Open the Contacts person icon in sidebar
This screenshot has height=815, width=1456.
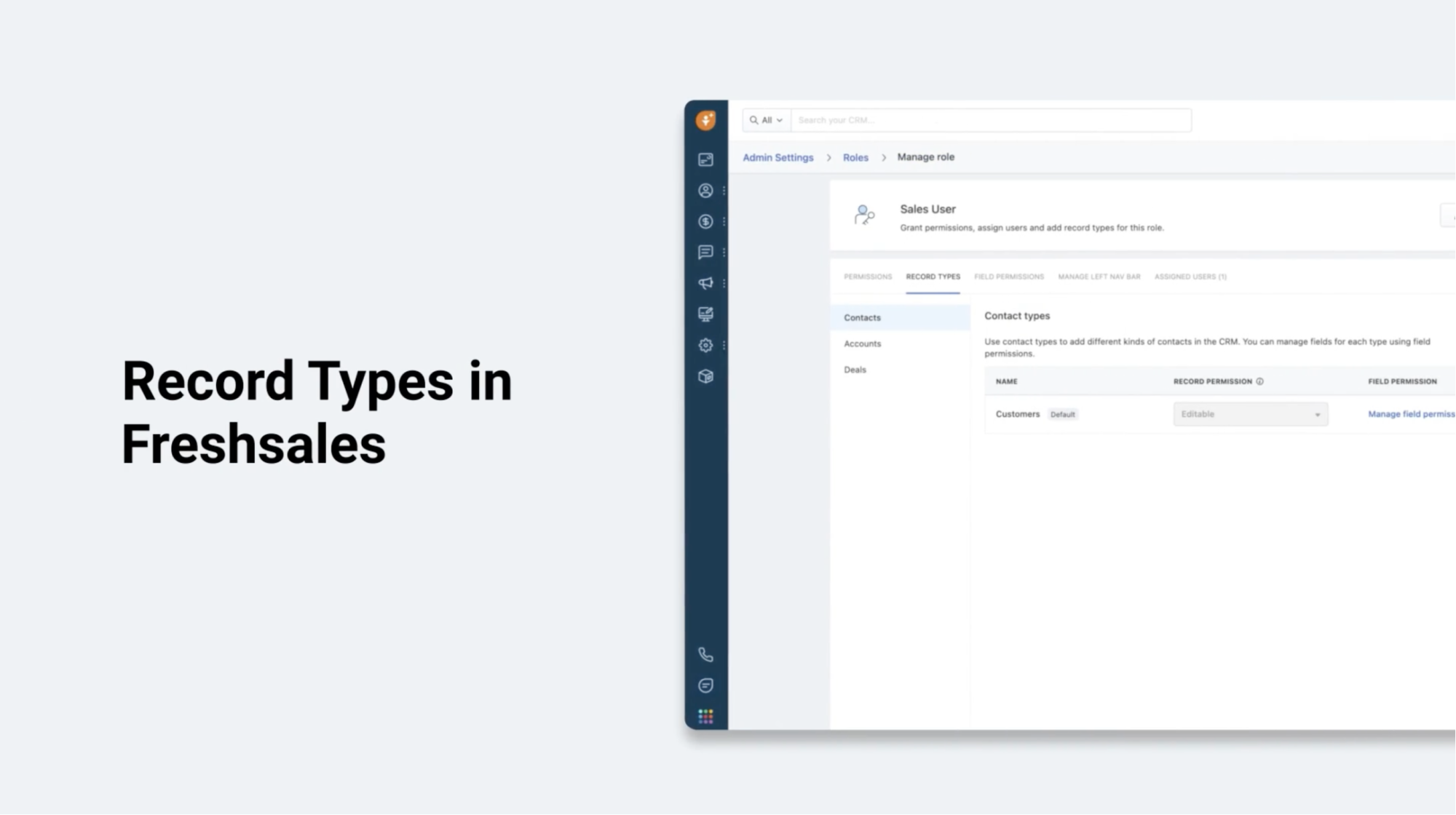pos(705,191)
